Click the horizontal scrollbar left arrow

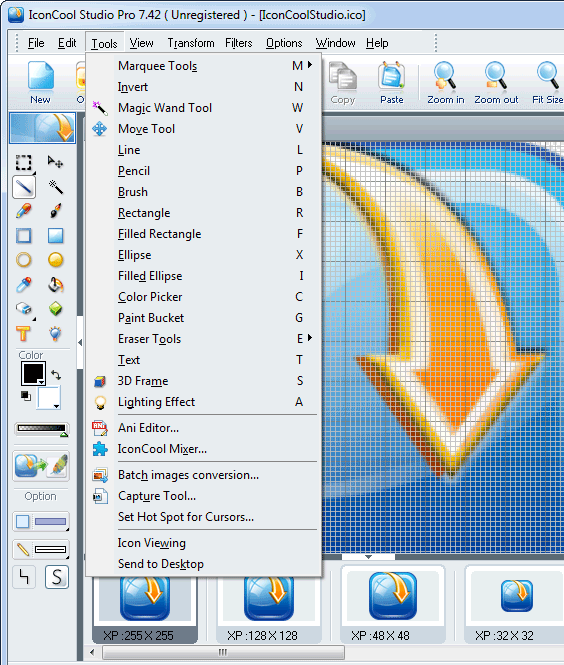pyautogui.click(x=92, y=652)
